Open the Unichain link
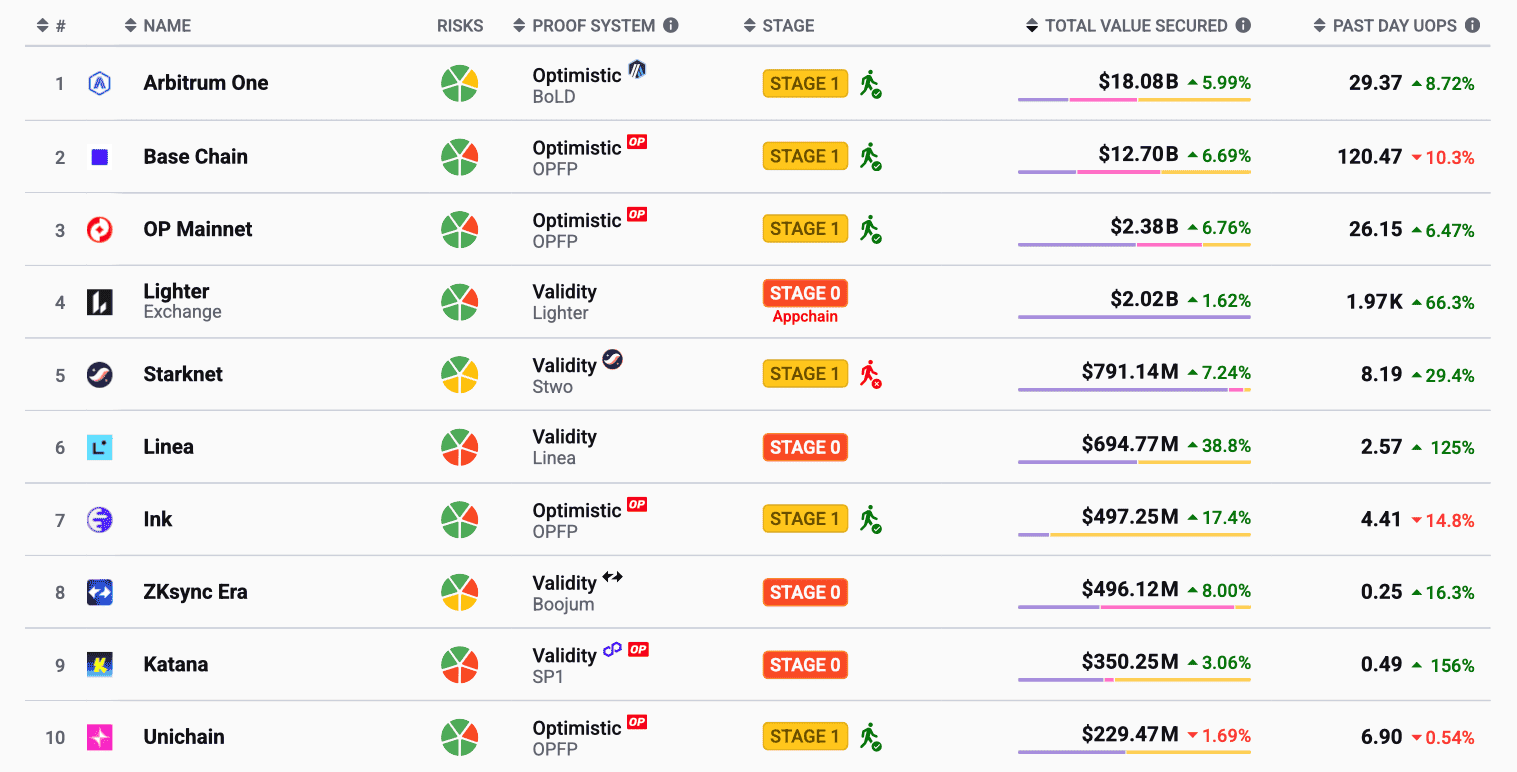The height and width of the screenshot is (772, 1517). pos(183,736)
